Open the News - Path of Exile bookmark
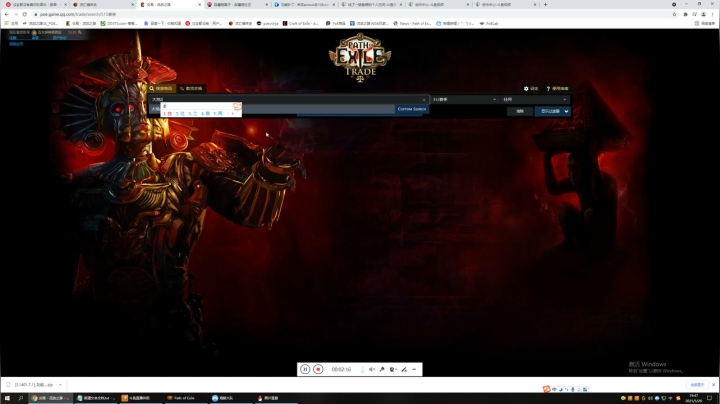This screenshot has width=720, height=404. [x=412, y=23]
